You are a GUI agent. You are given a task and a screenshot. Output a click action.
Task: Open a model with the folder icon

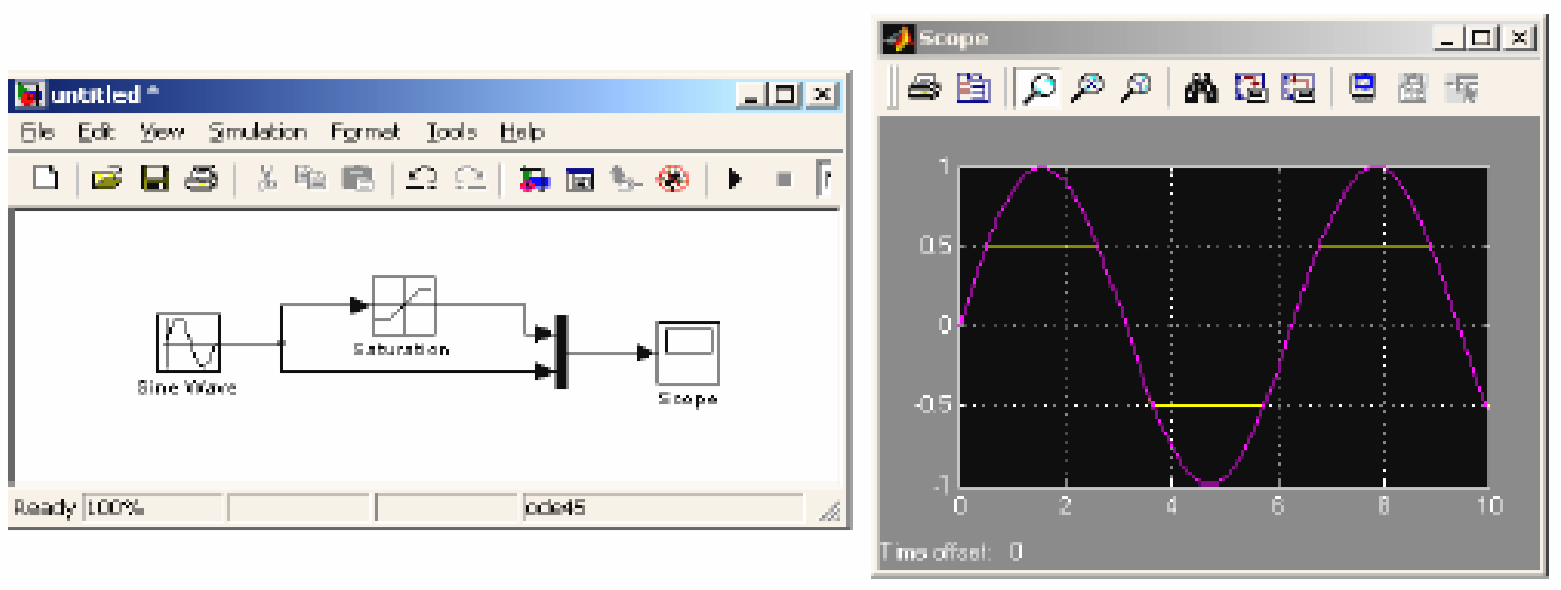(x=107, y=179)
